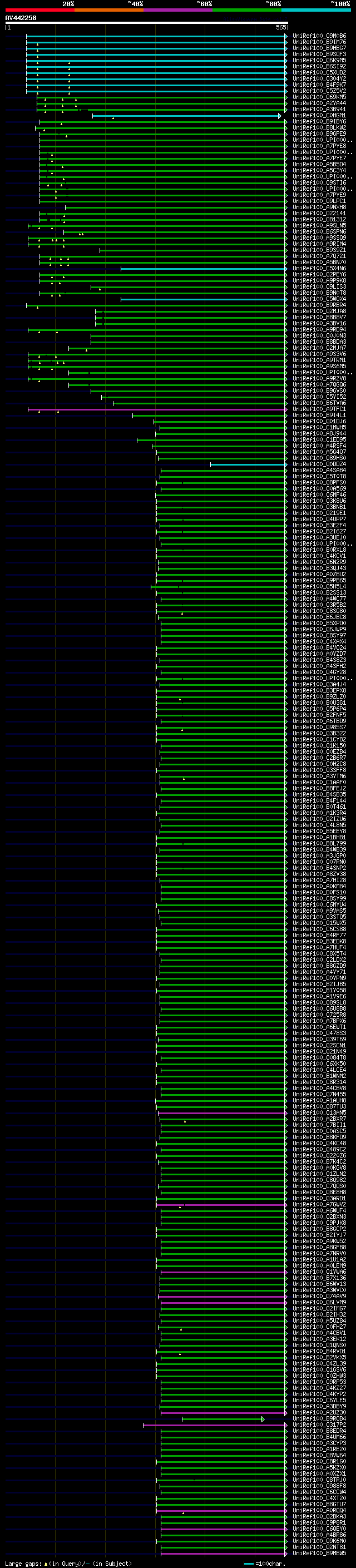This screenshot has height=1568, width=356.
Task: Click the UniRef100_O22141 label
Action: (319, 214)
